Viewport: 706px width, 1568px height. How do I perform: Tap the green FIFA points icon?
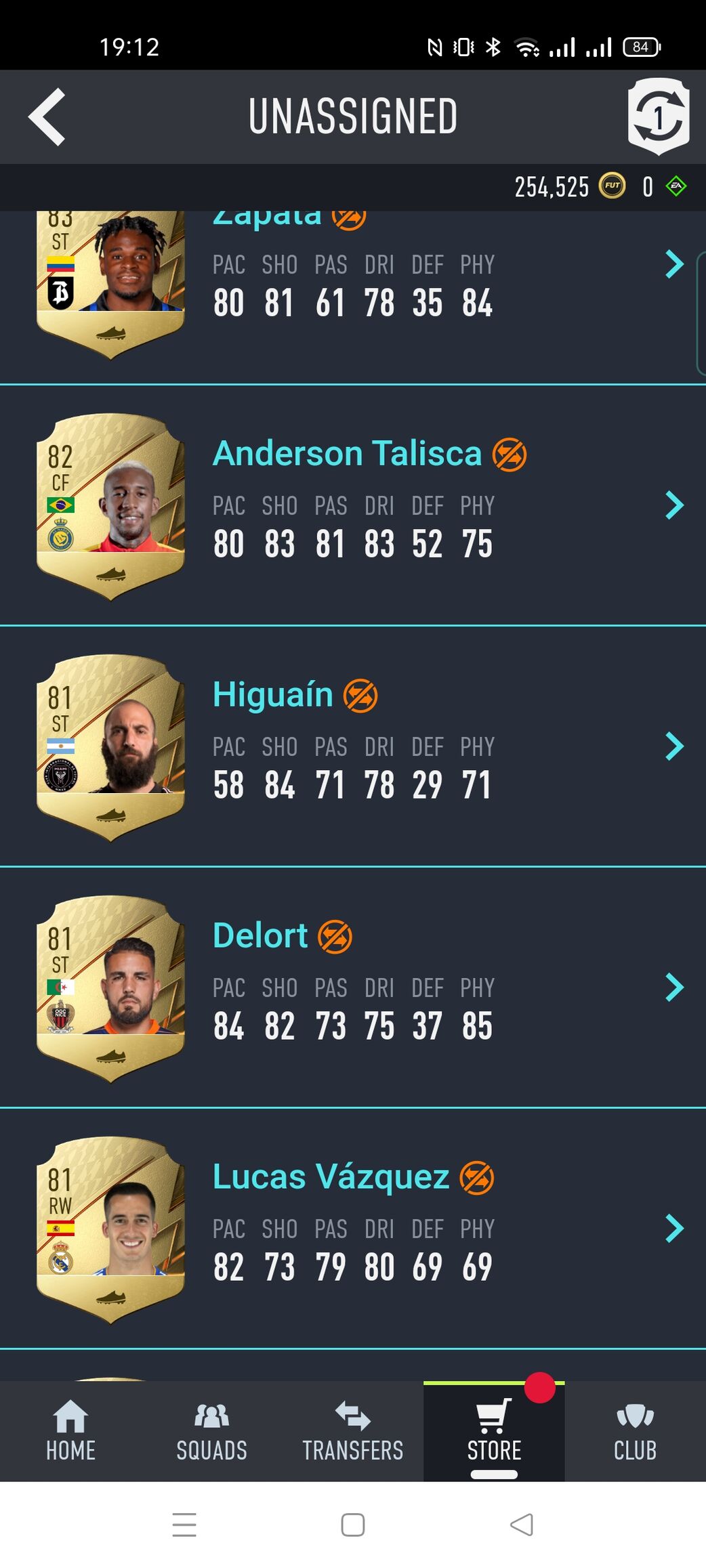[676, 186]
